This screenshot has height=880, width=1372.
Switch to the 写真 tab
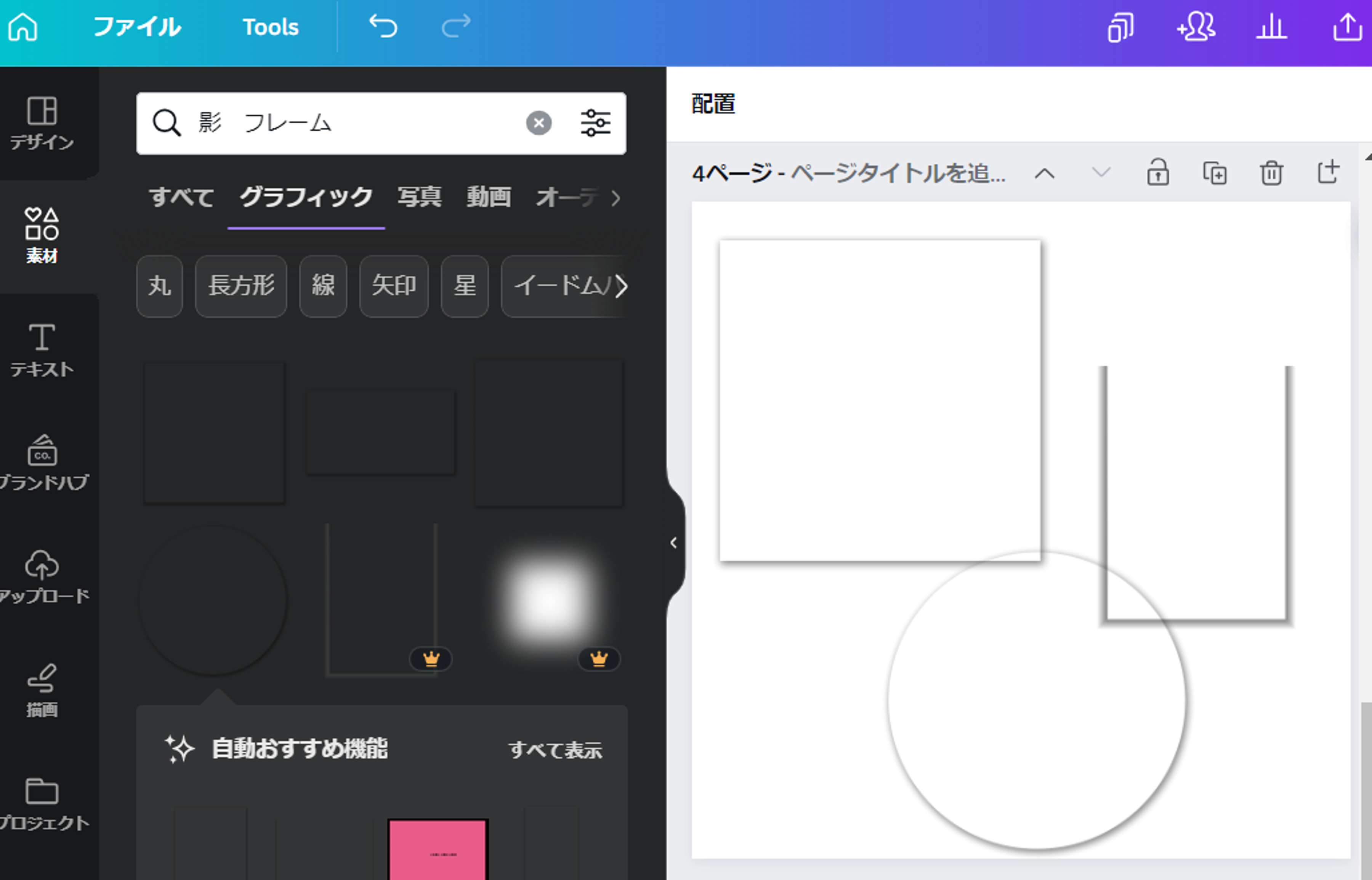420,197
